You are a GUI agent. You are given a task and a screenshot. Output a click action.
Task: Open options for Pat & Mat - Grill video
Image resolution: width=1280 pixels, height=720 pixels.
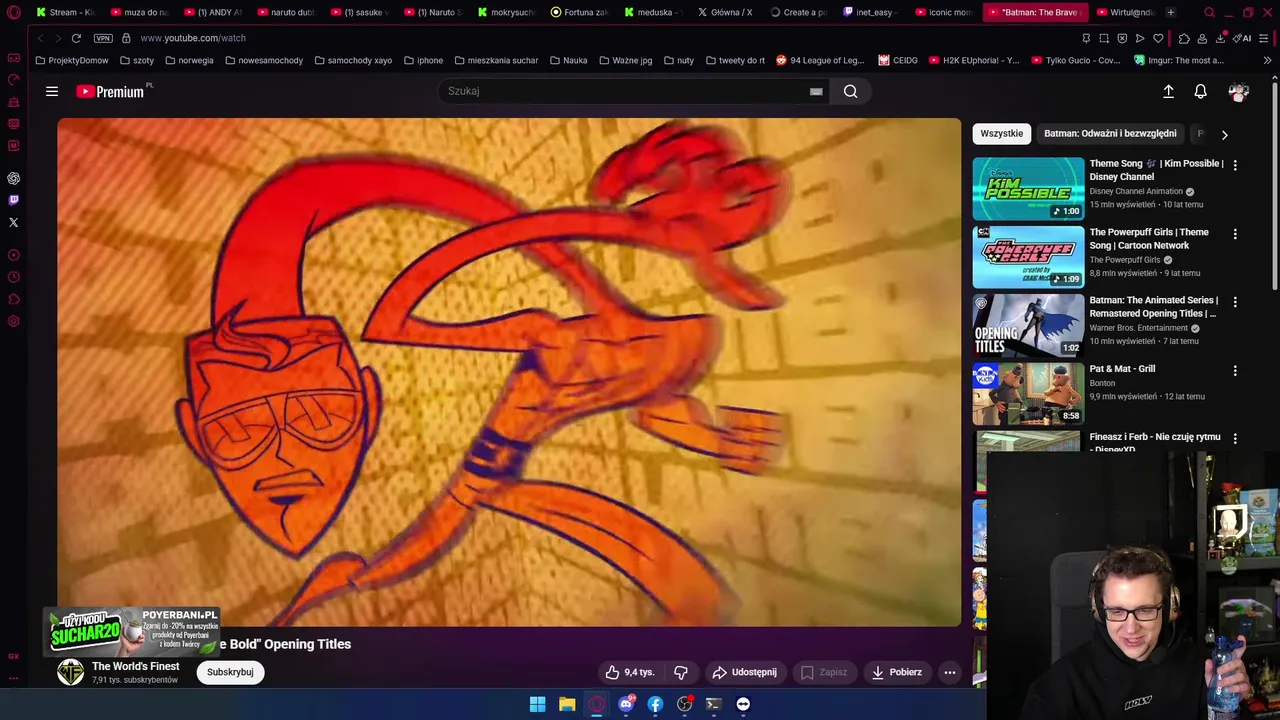pos(1235,370)
